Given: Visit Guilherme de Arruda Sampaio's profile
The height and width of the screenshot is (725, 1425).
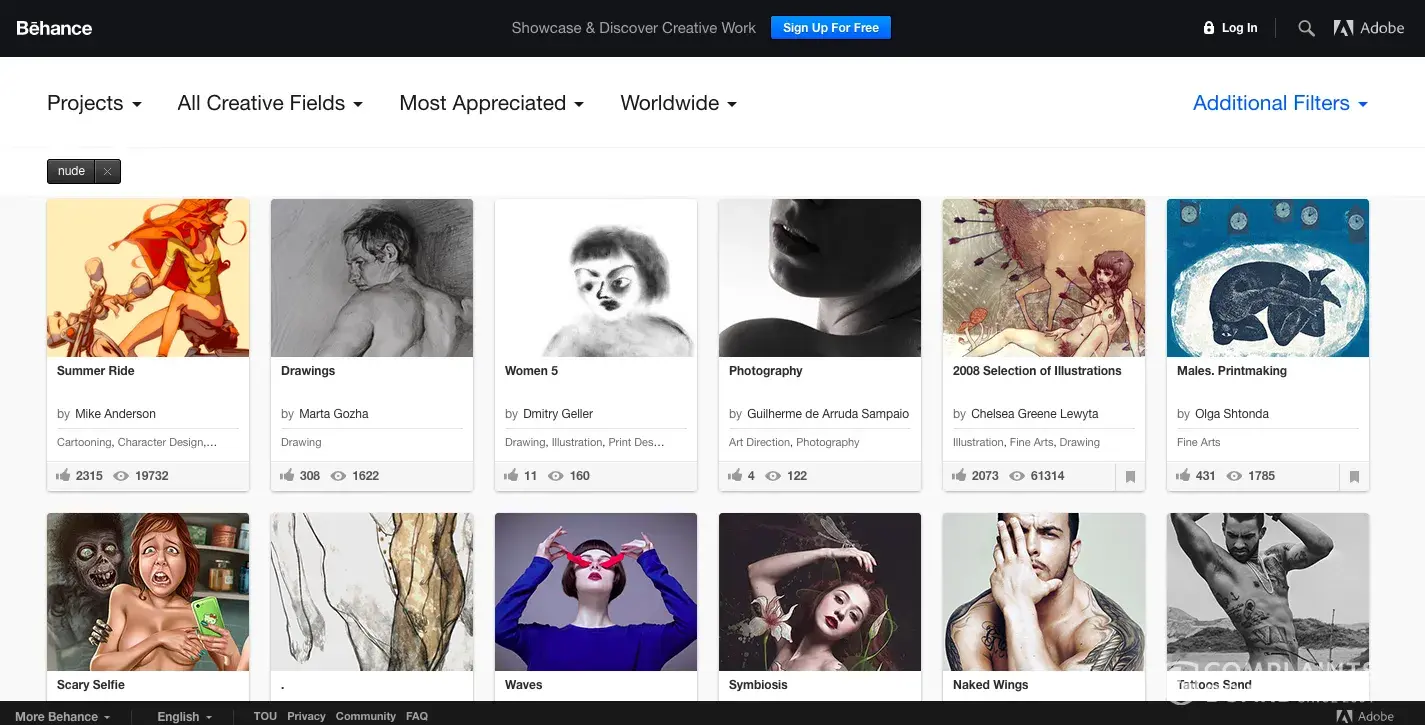Looking at the screenshot, I should pos(828,414).
